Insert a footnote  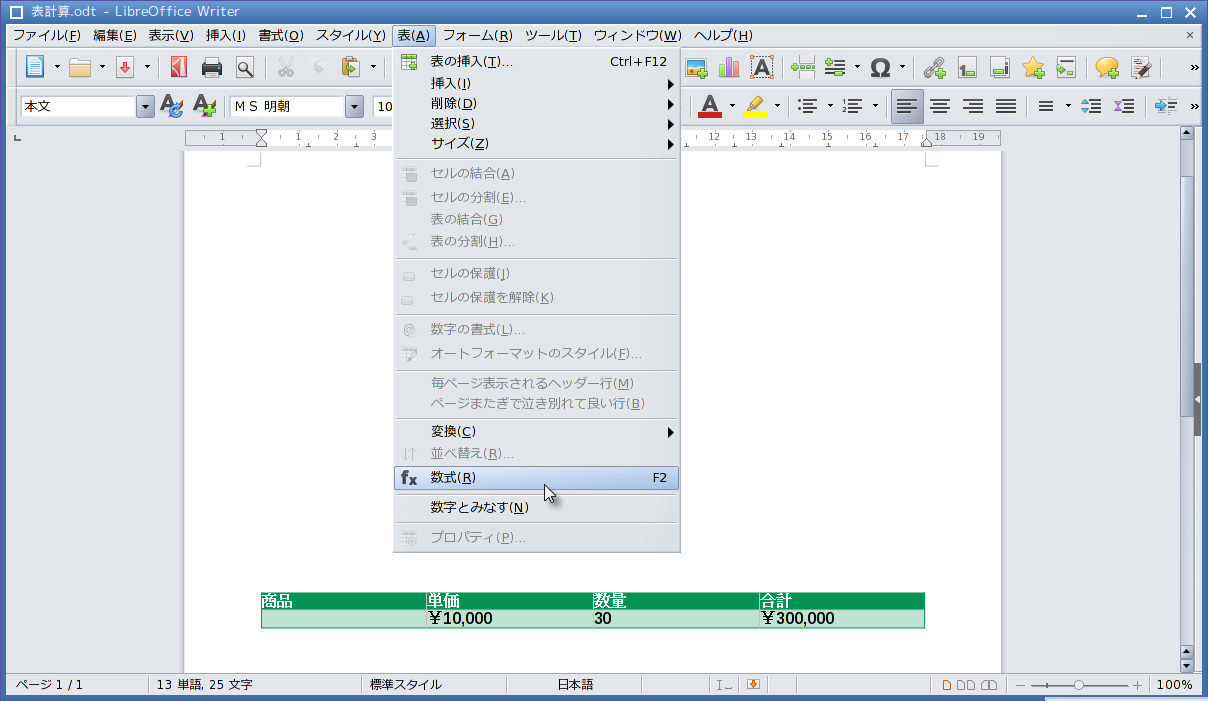(967, 67)
